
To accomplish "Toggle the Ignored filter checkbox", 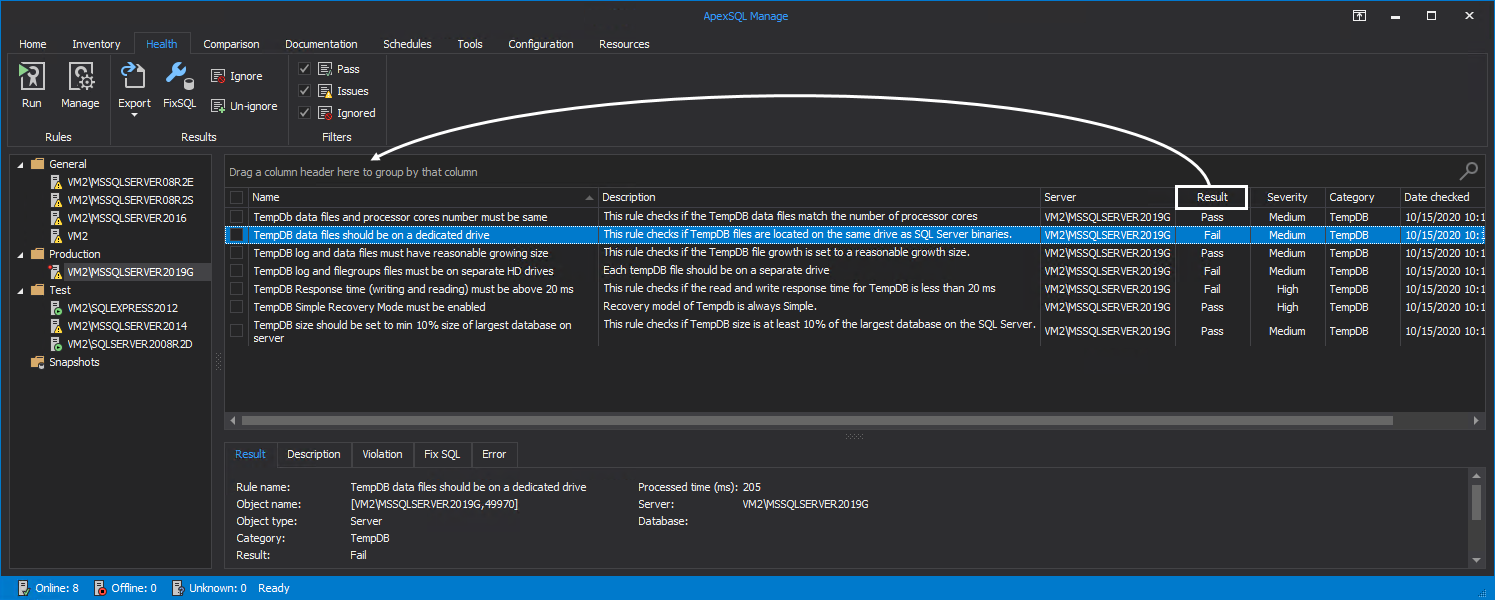I will tap(305, 113).
